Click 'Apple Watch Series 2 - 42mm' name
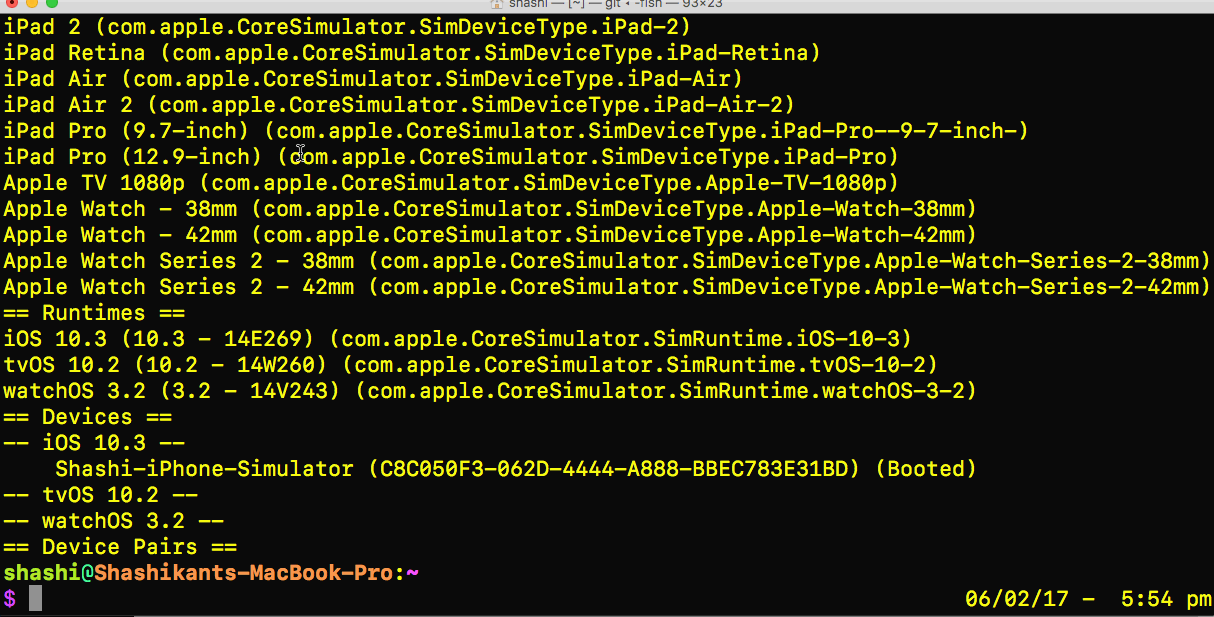This screenshot has height=617, width=1214. [x=179, y=287]
